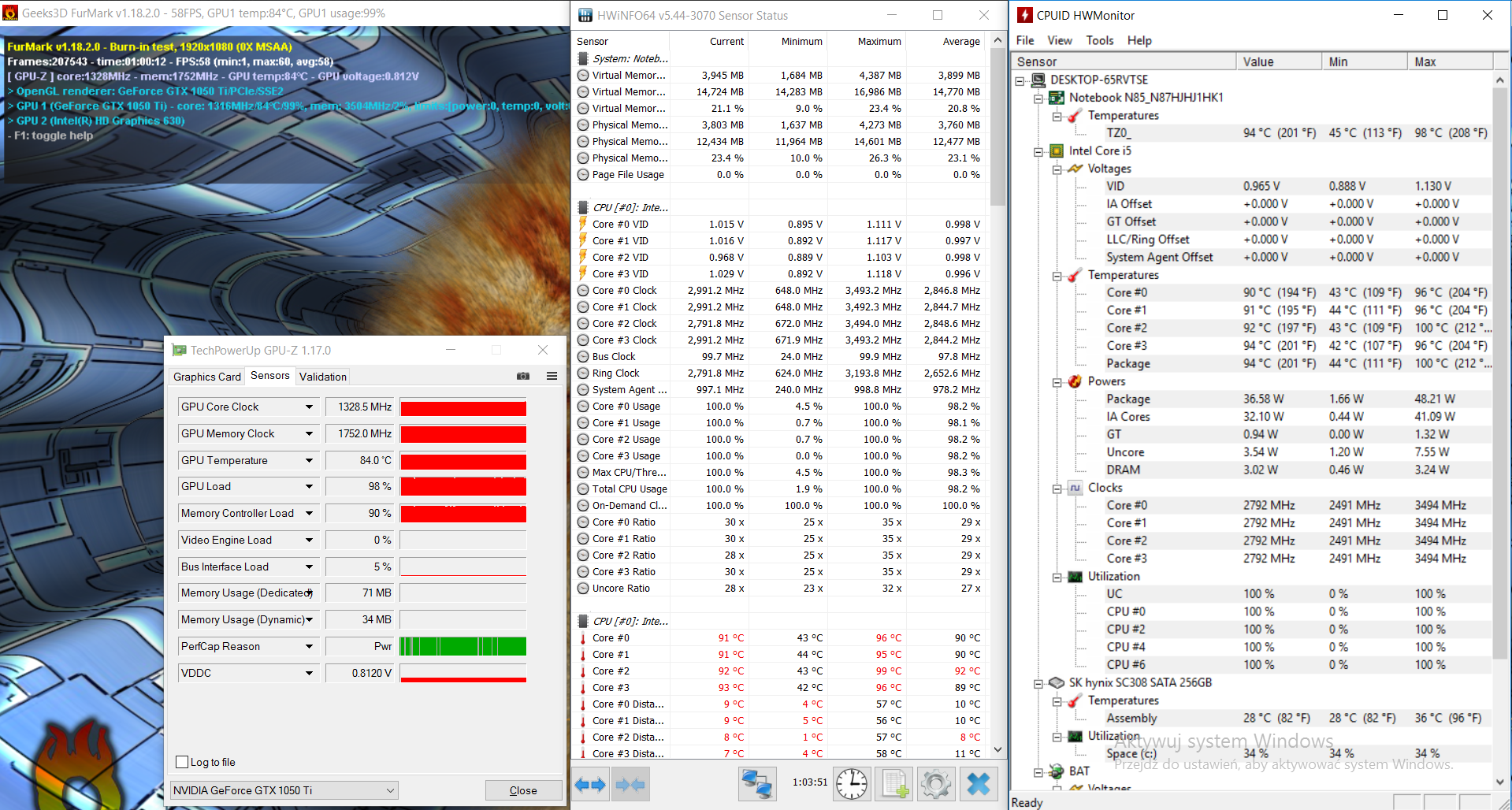
Task: Open HWMonitor Help menu
Action: click(1139, 40)
